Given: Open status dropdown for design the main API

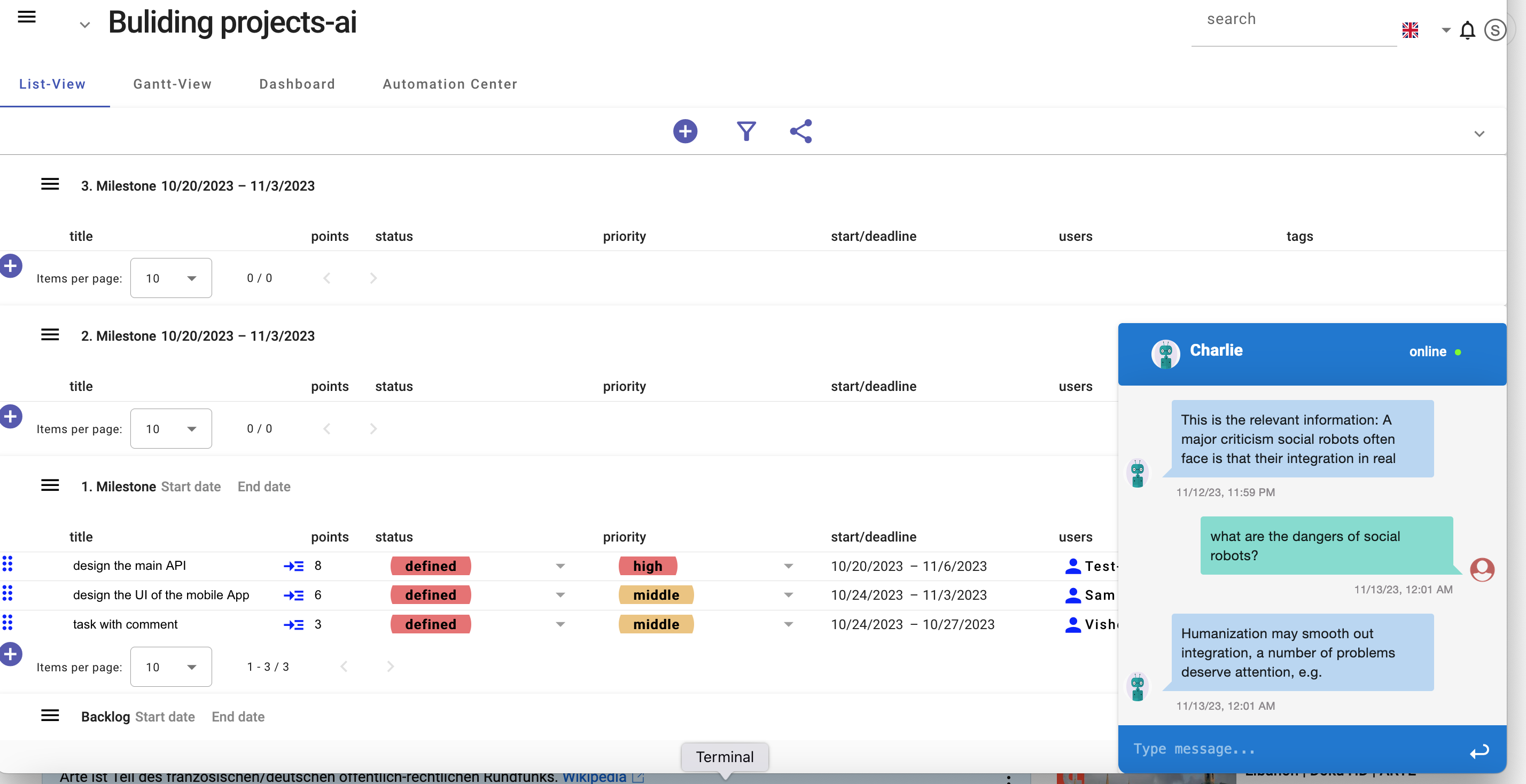Looking at the screenshot, I should click(x=560, y=566).
